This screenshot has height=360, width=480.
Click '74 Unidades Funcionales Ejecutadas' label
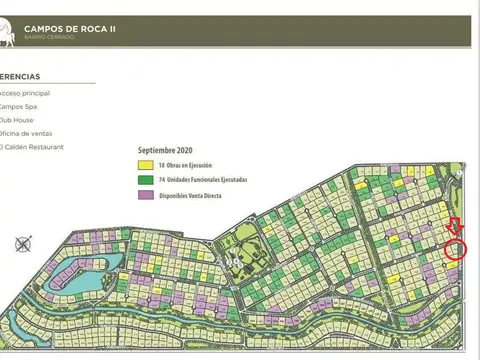pos(203,180)
